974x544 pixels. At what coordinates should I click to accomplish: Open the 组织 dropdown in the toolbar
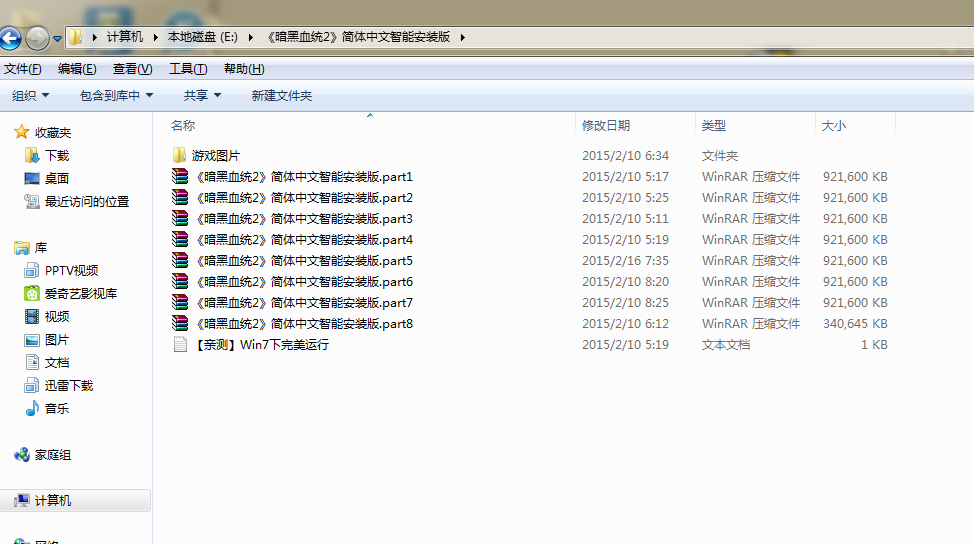[30, 96]
